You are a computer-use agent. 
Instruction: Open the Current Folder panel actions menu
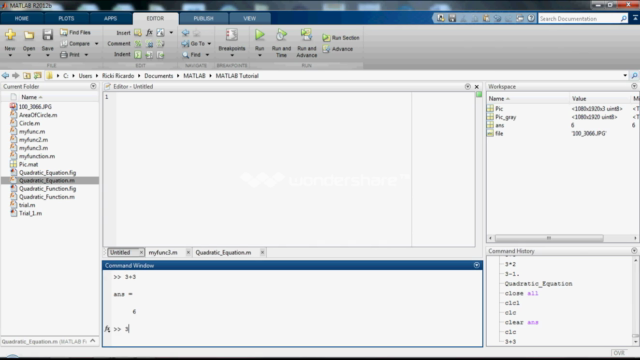coord(93,86)
